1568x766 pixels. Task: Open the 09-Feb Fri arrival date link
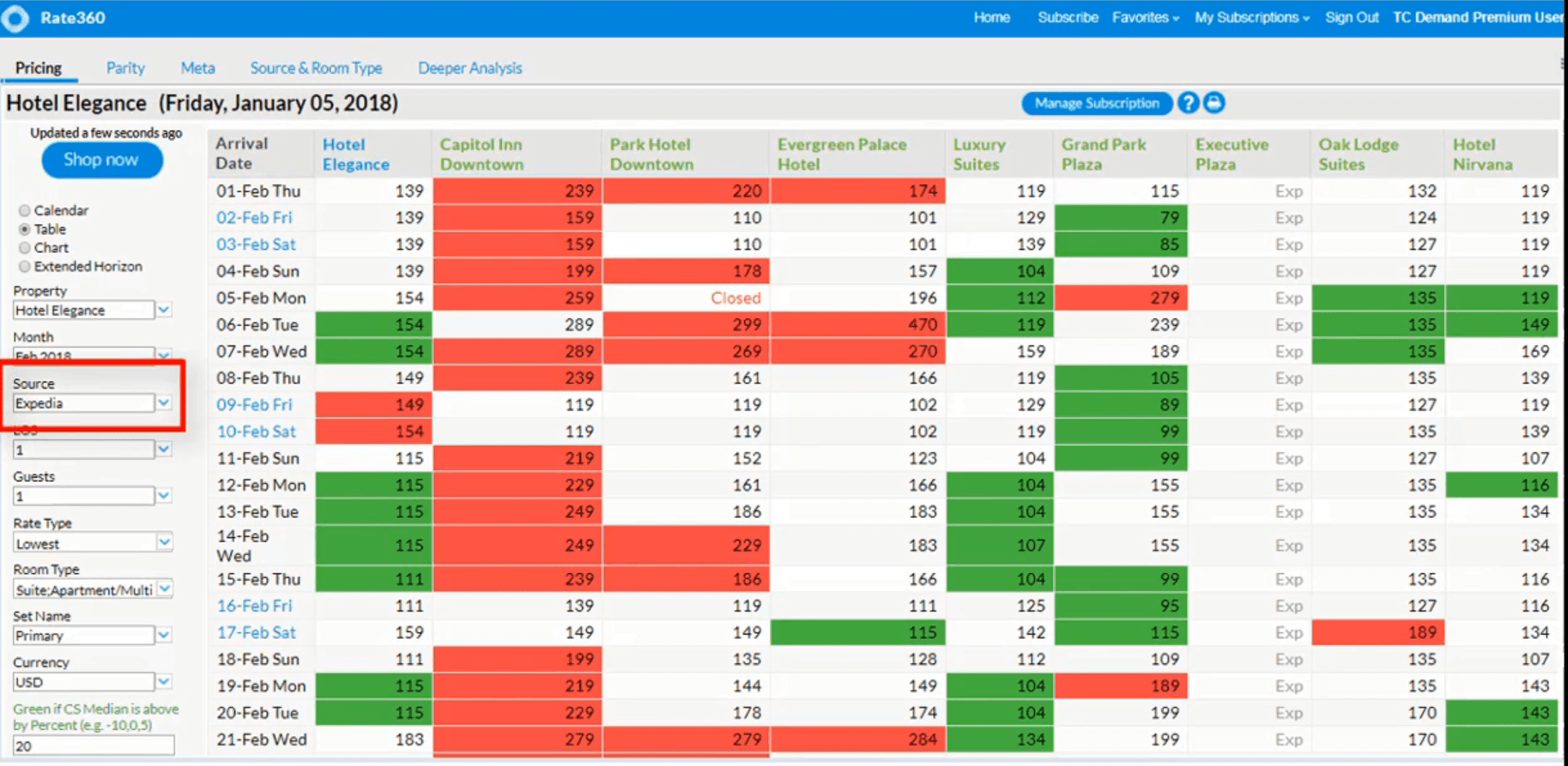[254, 405]
